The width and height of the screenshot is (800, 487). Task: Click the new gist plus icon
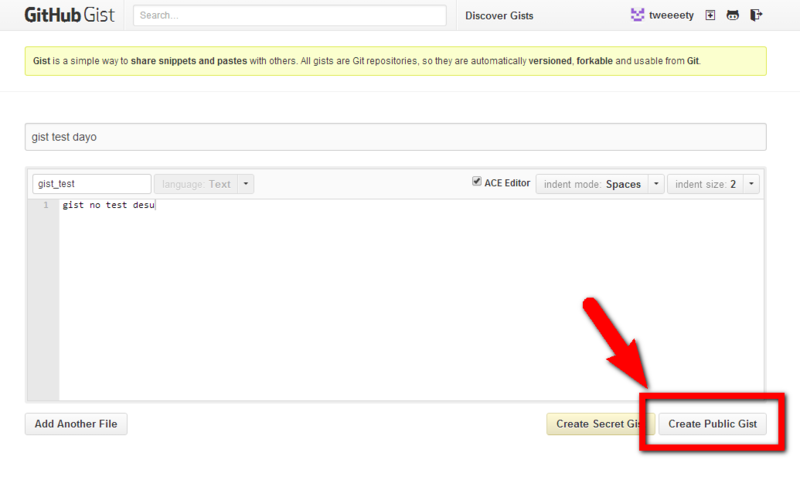click(x=710, y=15)
